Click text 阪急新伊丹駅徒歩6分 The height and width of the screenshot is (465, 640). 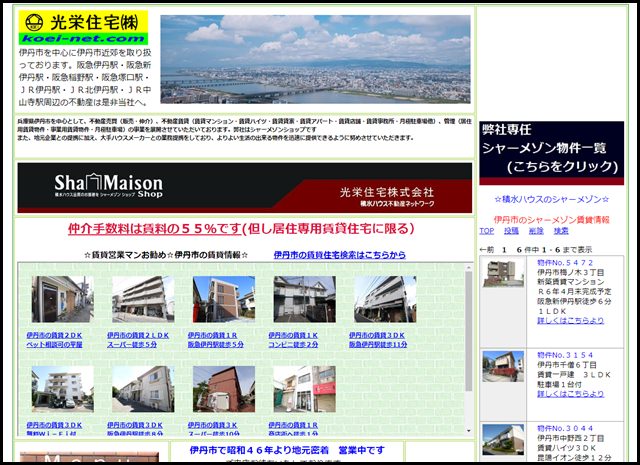tap(574, 302)
